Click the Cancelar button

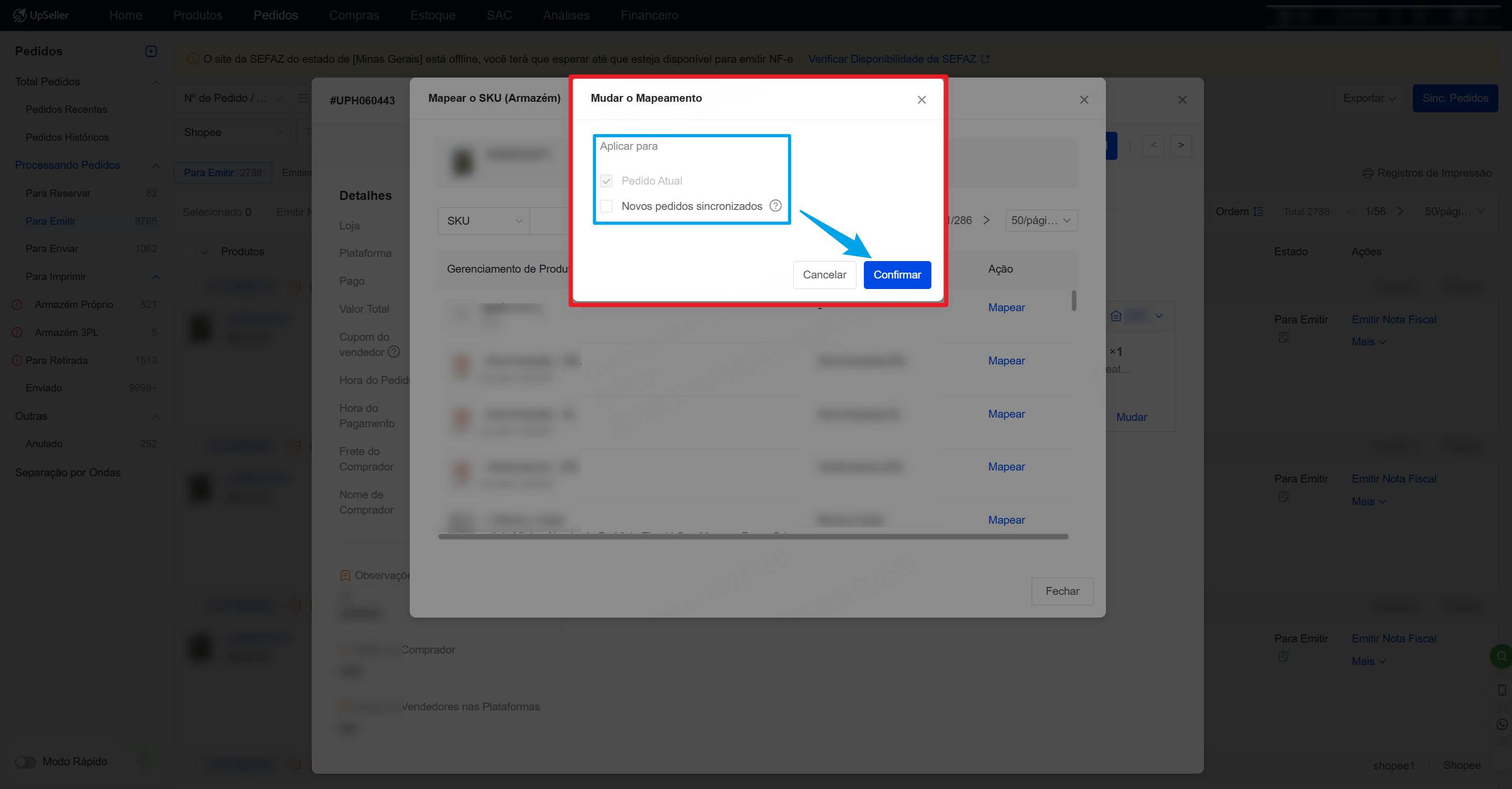point(824,275)
